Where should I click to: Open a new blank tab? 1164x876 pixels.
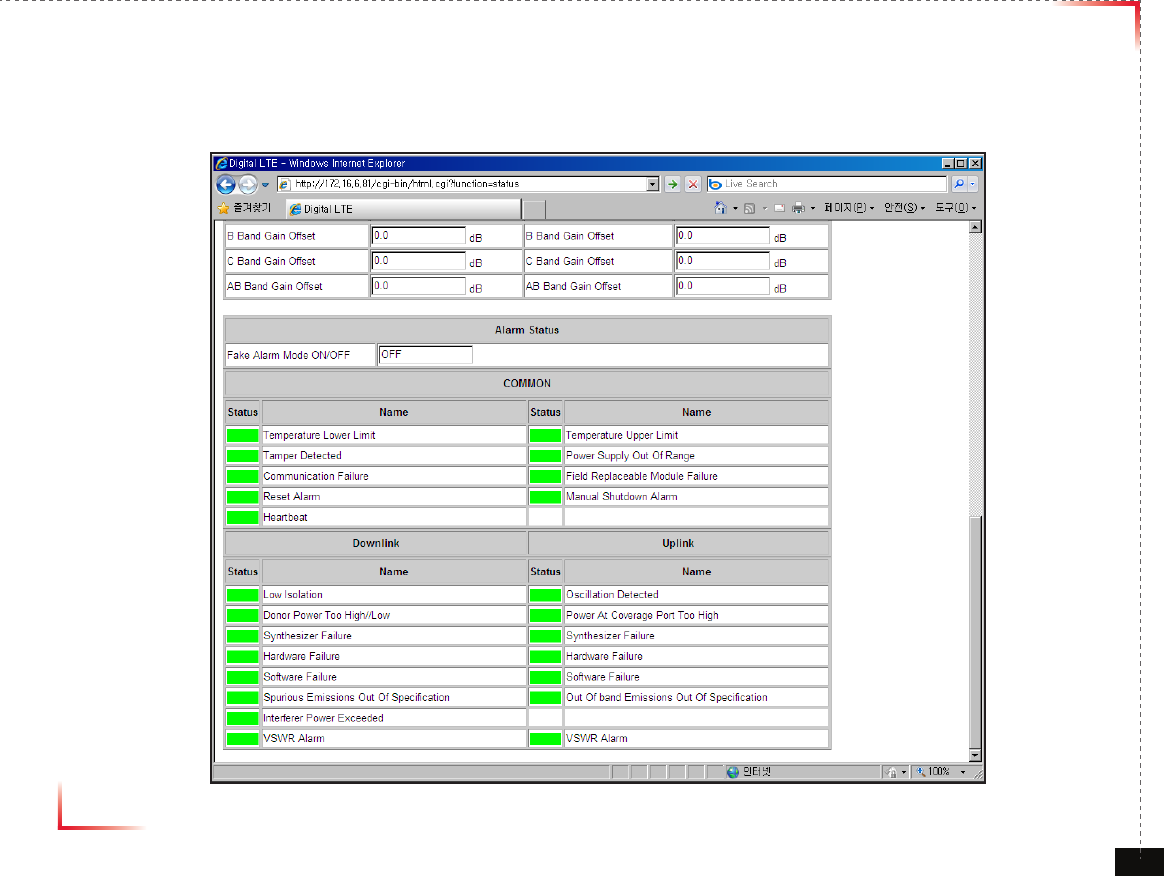tap(534, 209)
